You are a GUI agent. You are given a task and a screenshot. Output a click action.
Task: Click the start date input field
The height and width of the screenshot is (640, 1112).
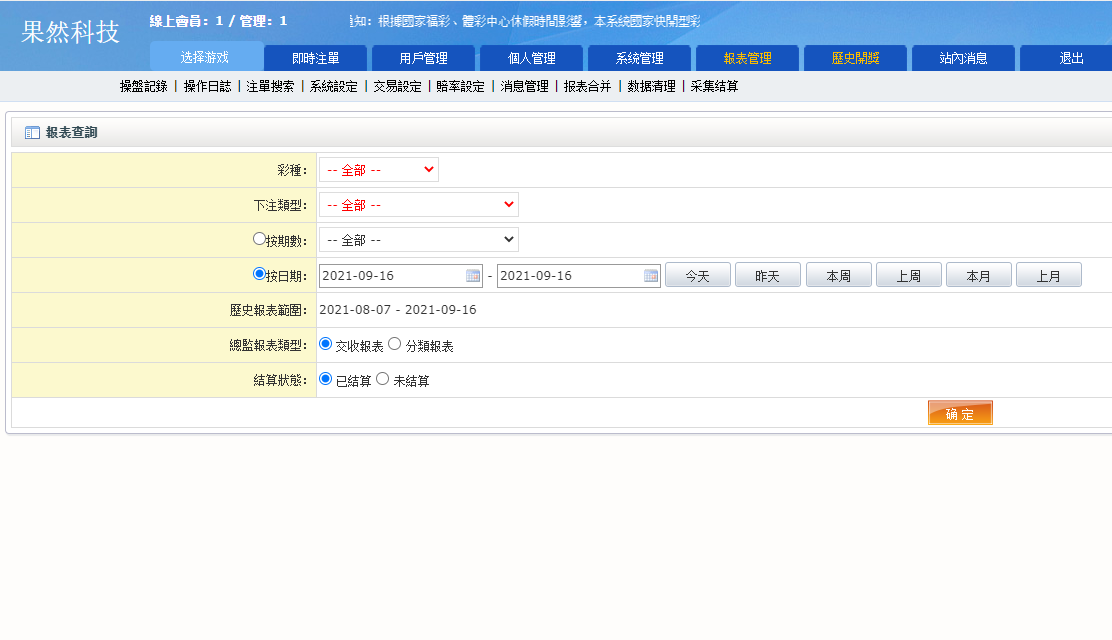390,274
